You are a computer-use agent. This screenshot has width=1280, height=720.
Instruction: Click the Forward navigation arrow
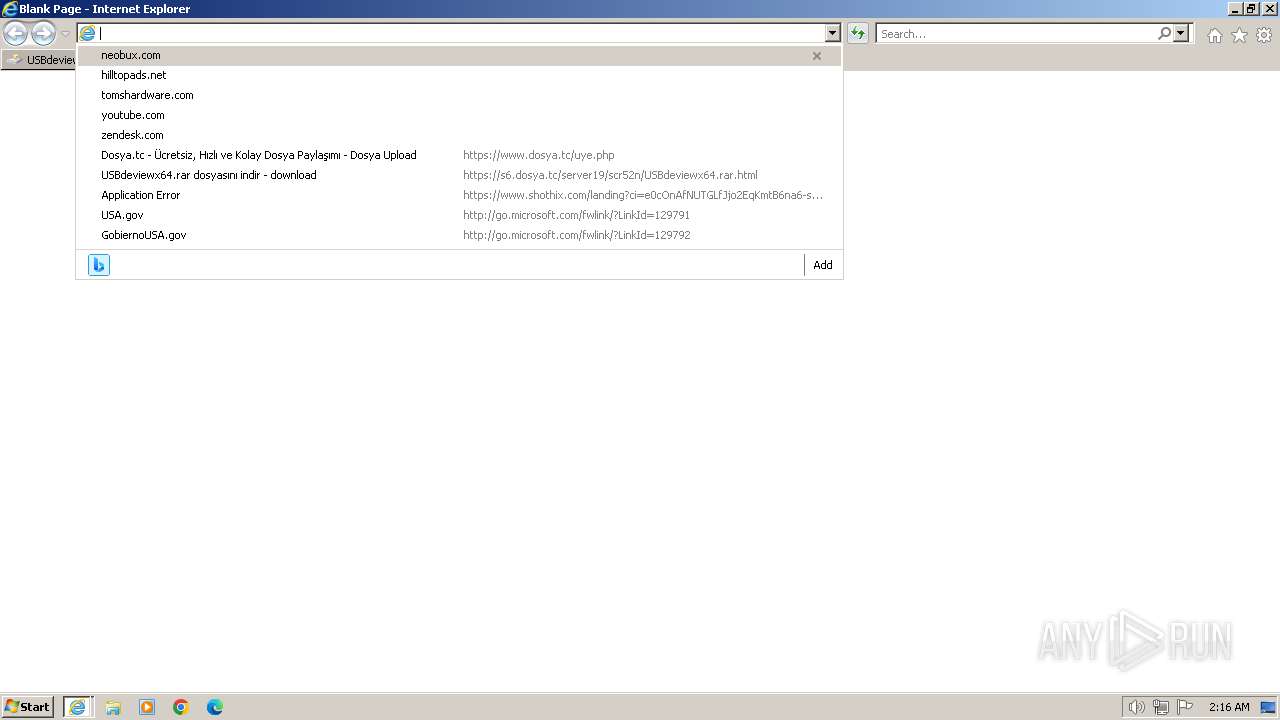click(x=43, y=34)
